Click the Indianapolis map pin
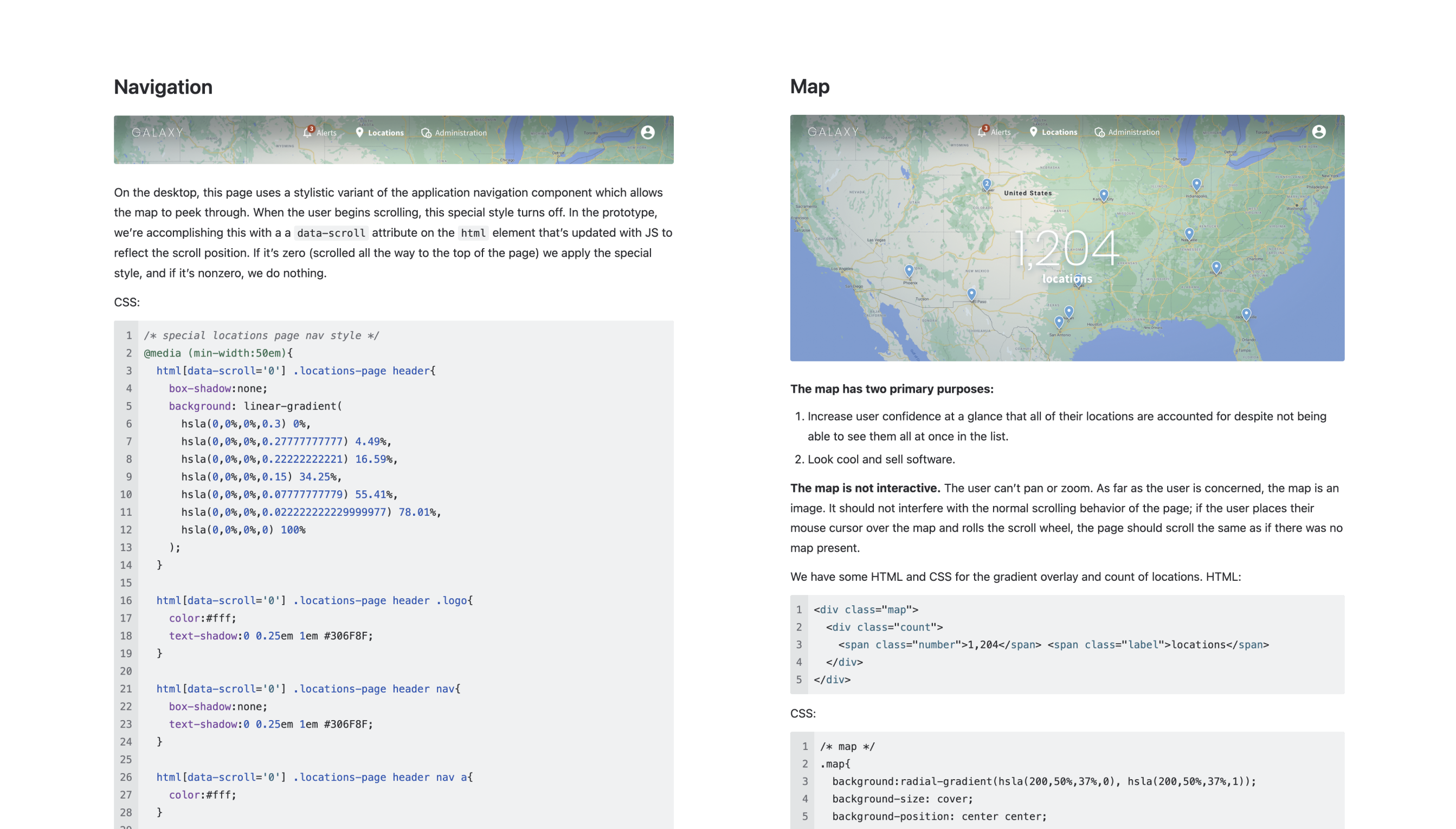 click(x=1196, y=184)
